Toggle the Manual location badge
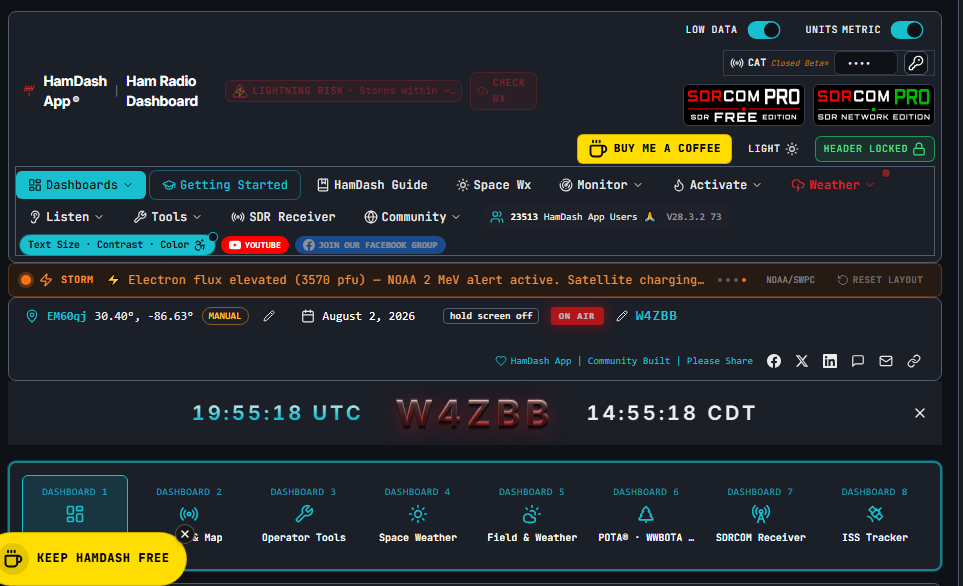This screenshot has width=963, height=586. pos(225,316)
